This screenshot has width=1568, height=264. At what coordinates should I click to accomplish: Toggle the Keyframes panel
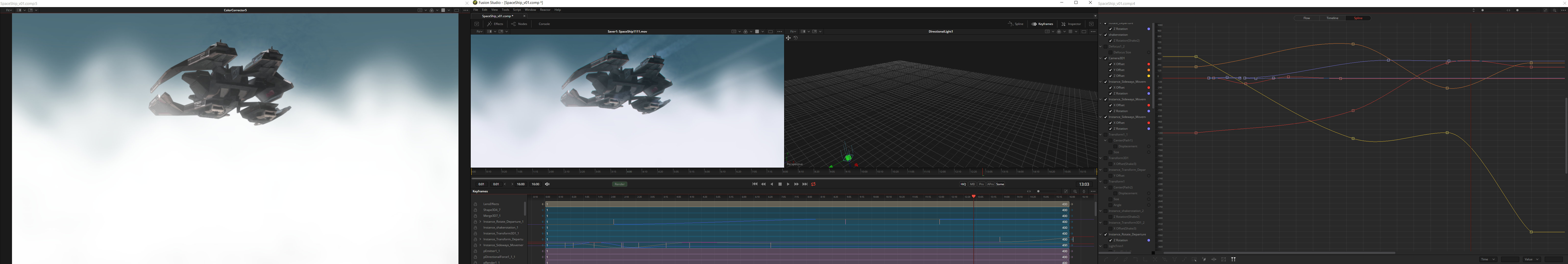click(x=1042, y=24)
